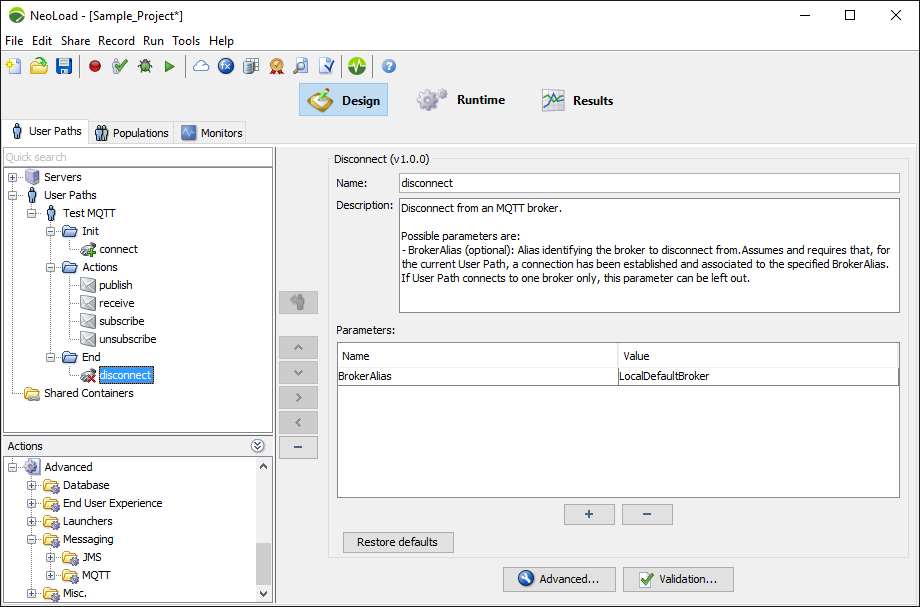920x607 pixels.
Task: Collapse the End container
Action: tap(50, 357)
